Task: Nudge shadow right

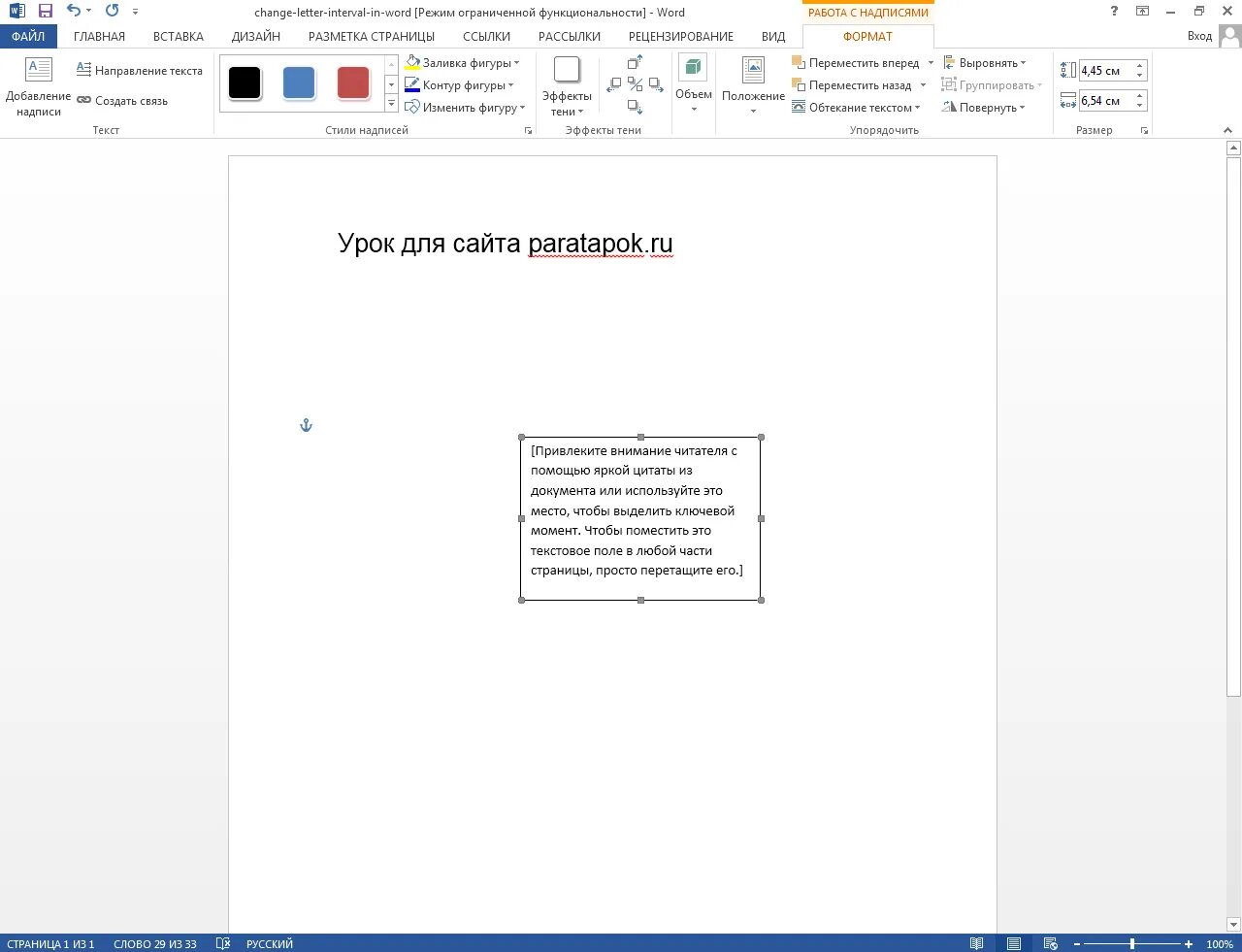Action: pos(657,84)
